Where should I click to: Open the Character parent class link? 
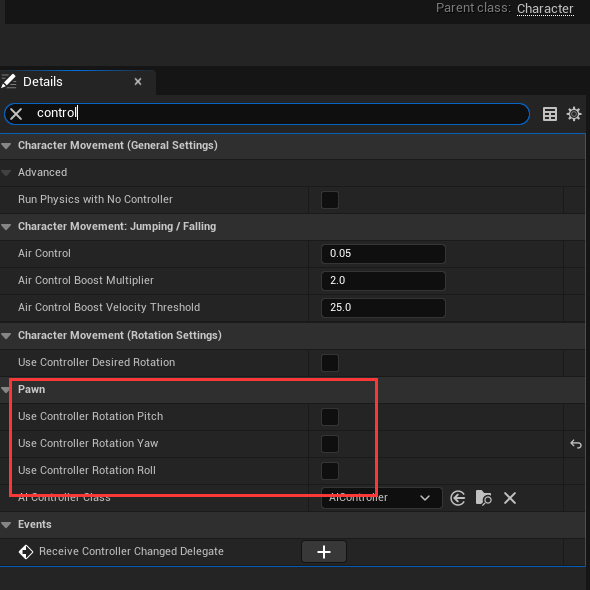pos(545,9)
